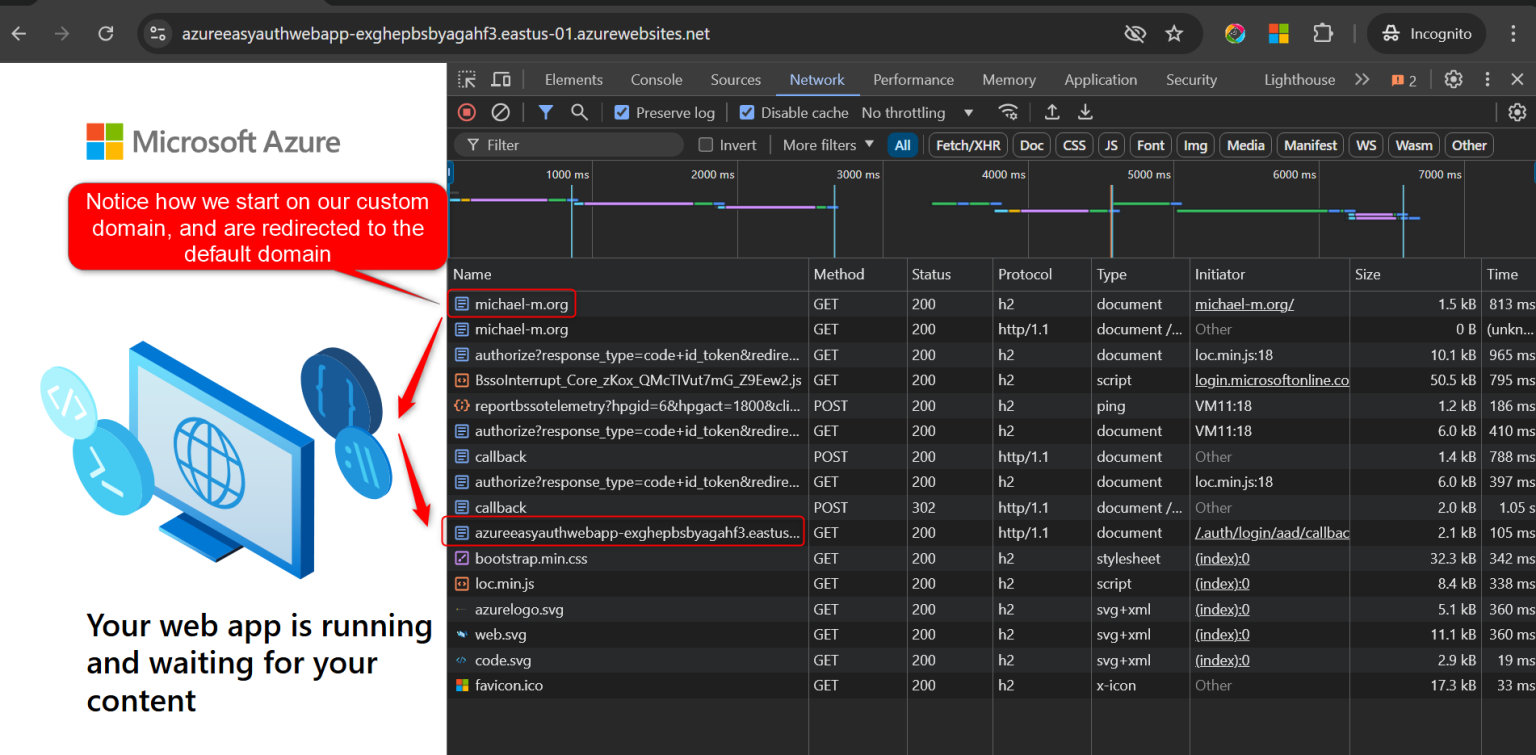This screenshot has width=1536, height=755.
Task: Uncheck the Preserve log checkbox
Action: click(x=622, y=113)
